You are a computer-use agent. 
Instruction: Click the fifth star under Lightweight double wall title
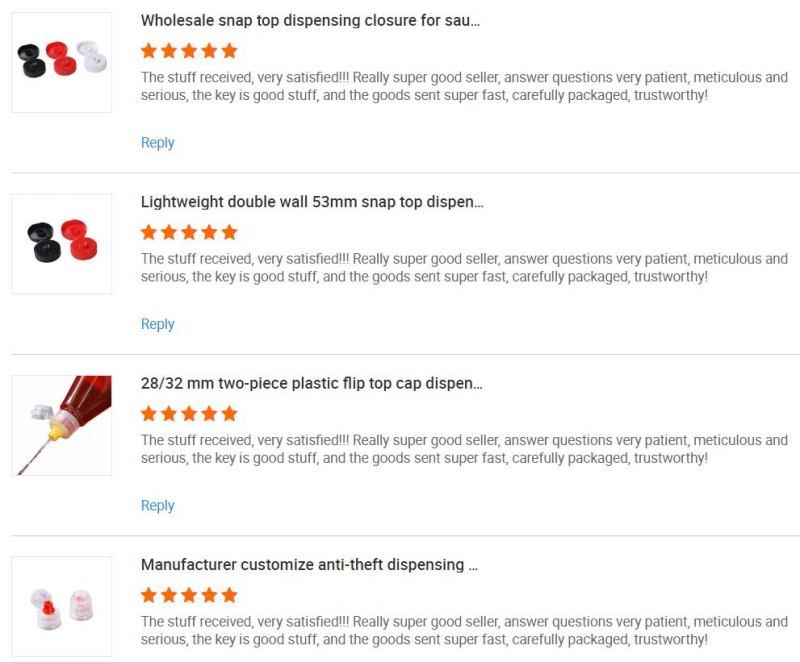(229, 232)
